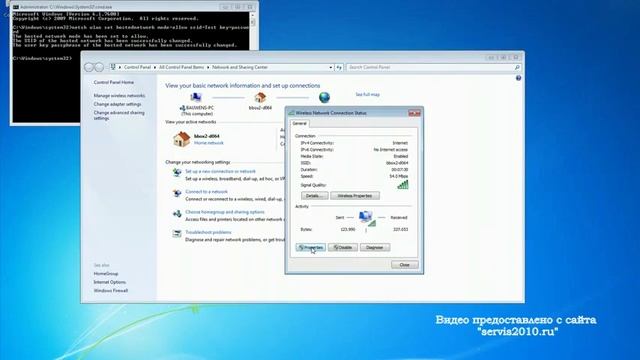The height and width of the screenshot is (360, 640).
Task: Click the Forward arrow in Control Panel
Action: coord(99,67)
